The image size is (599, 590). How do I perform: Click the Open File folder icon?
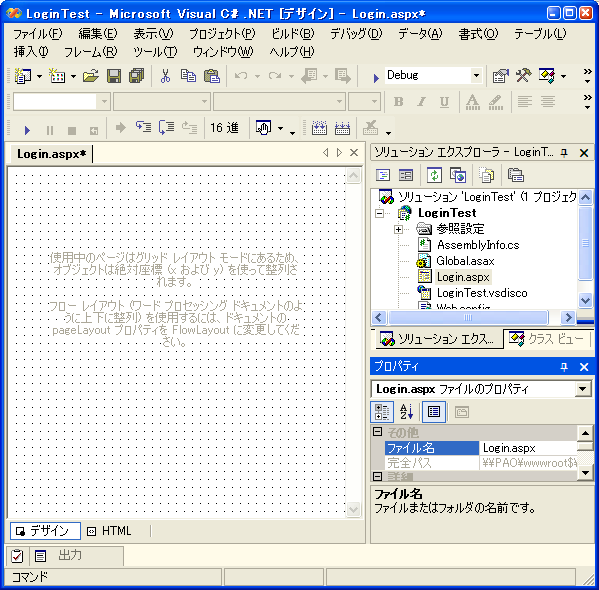91,76
